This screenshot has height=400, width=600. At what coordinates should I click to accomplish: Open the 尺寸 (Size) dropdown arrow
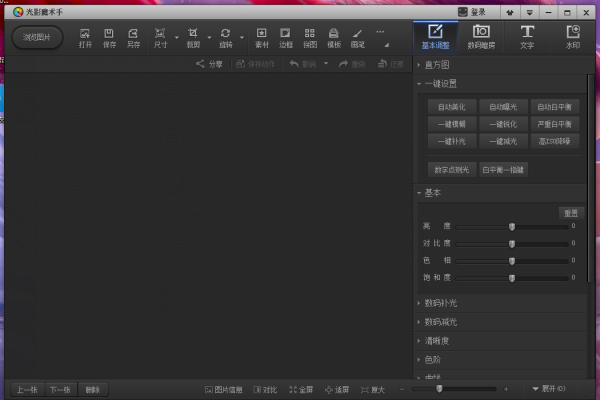pyautogui.click(x=177, y=39)
